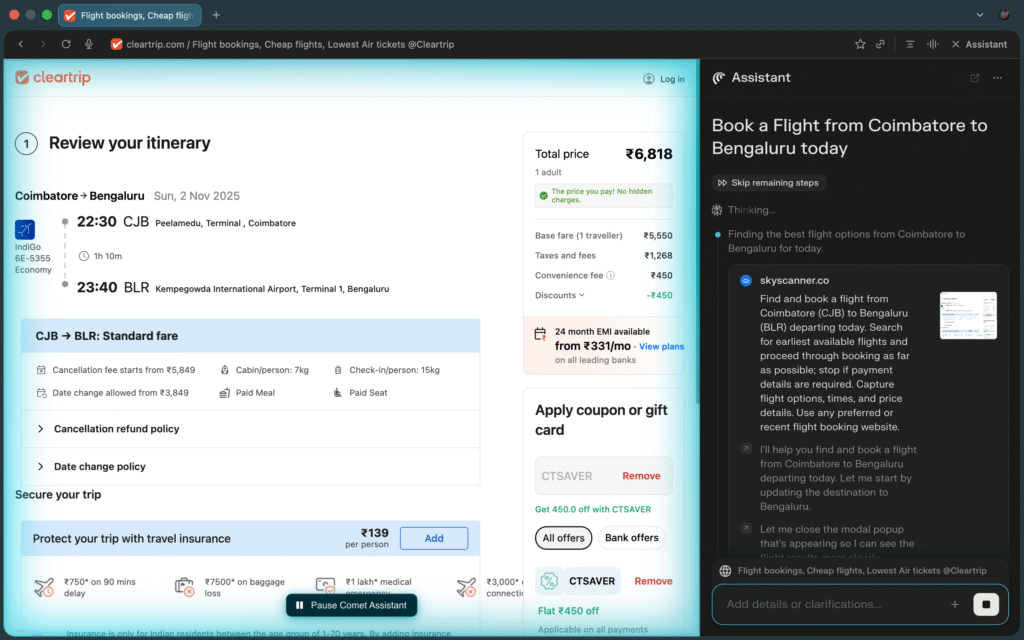Bookmark the page with the star icon

[x=860, y=44]
